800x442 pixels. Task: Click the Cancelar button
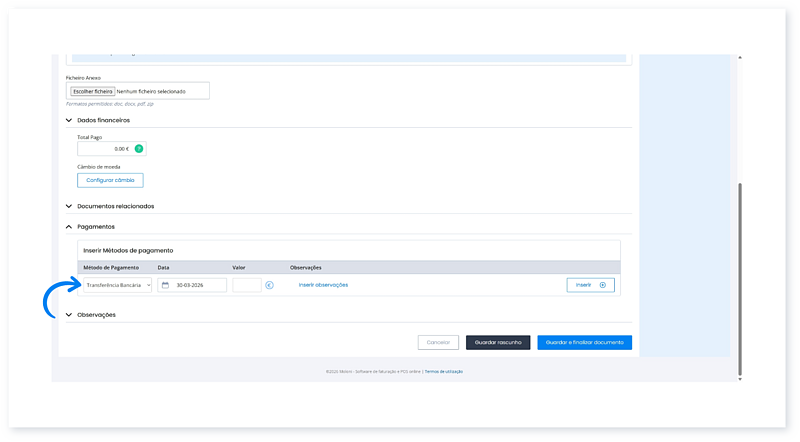click(x=438, y=342)
